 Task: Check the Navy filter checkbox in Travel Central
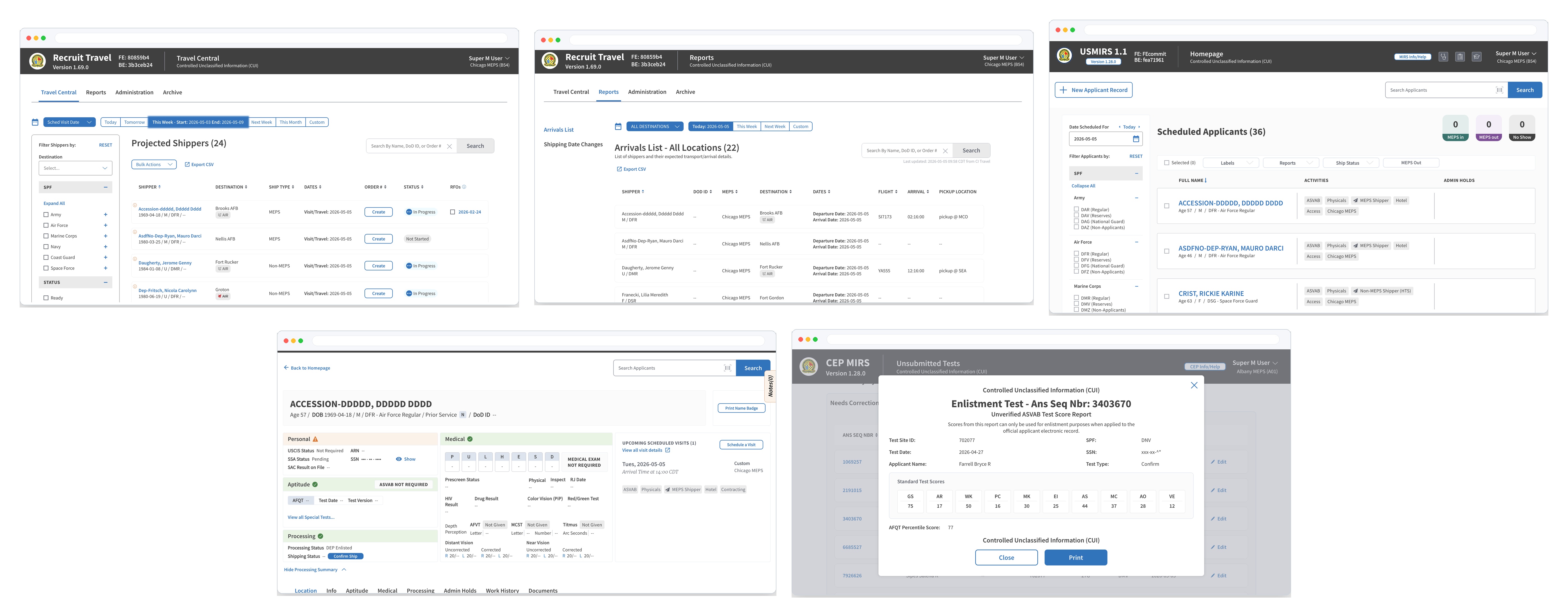point(46,247)
